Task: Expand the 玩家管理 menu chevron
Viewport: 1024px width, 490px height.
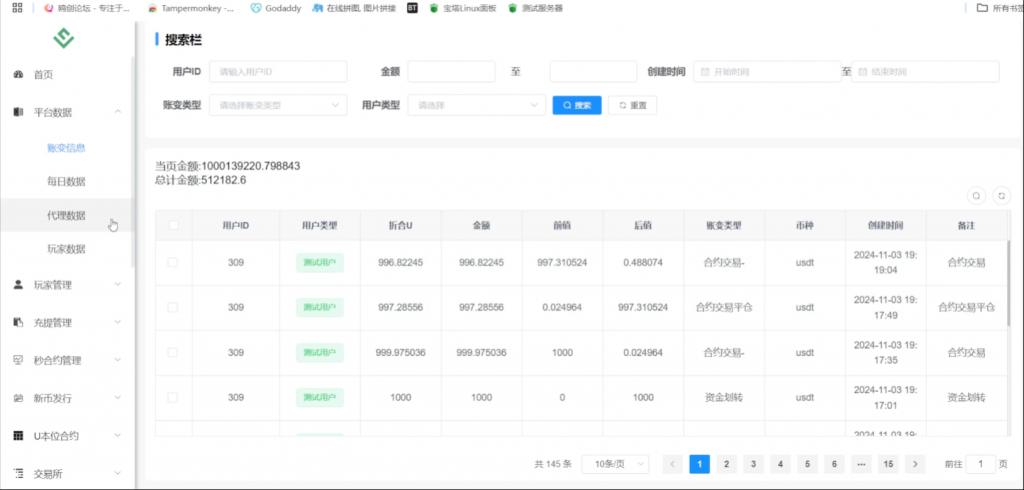Action: tap(118, 285)
